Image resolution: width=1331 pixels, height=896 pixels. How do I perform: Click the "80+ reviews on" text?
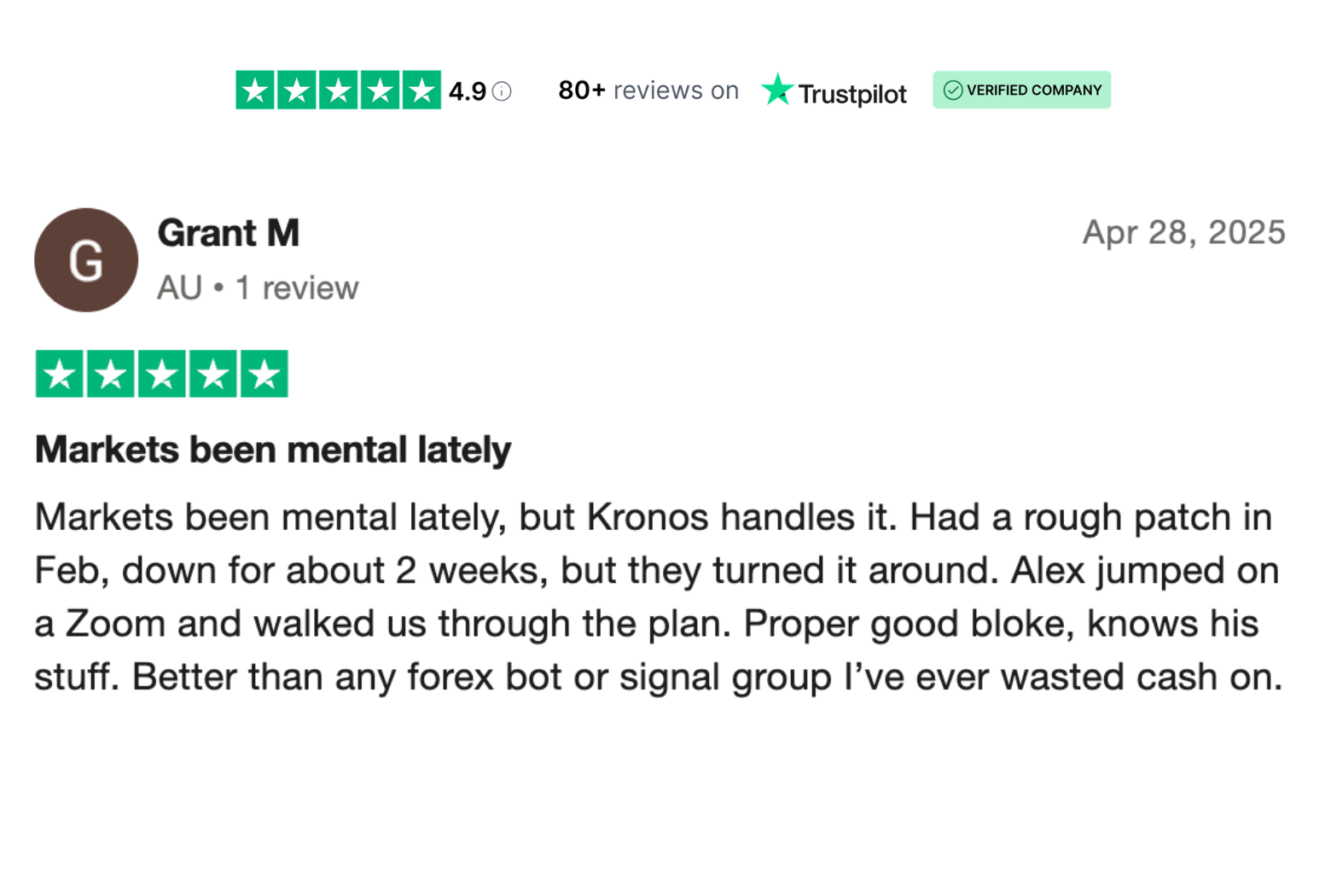pyautogui.click(x=648, y=90)
